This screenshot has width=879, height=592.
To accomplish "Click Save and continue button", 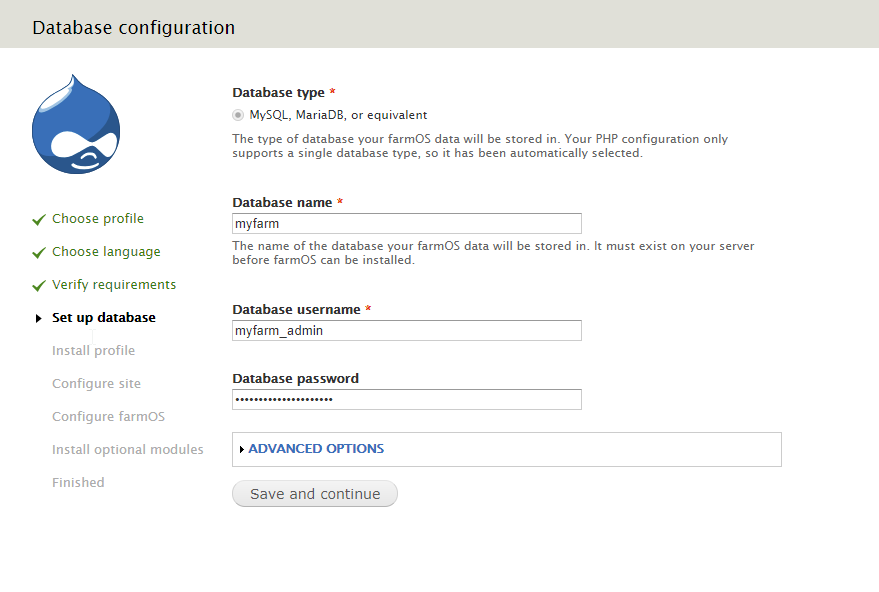I will [315, 494].
